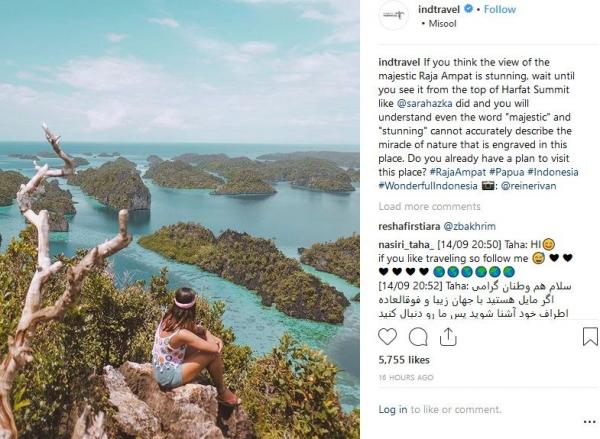Follow the indtravel account
The image size is (600, 439).
(x=500, y=10)
